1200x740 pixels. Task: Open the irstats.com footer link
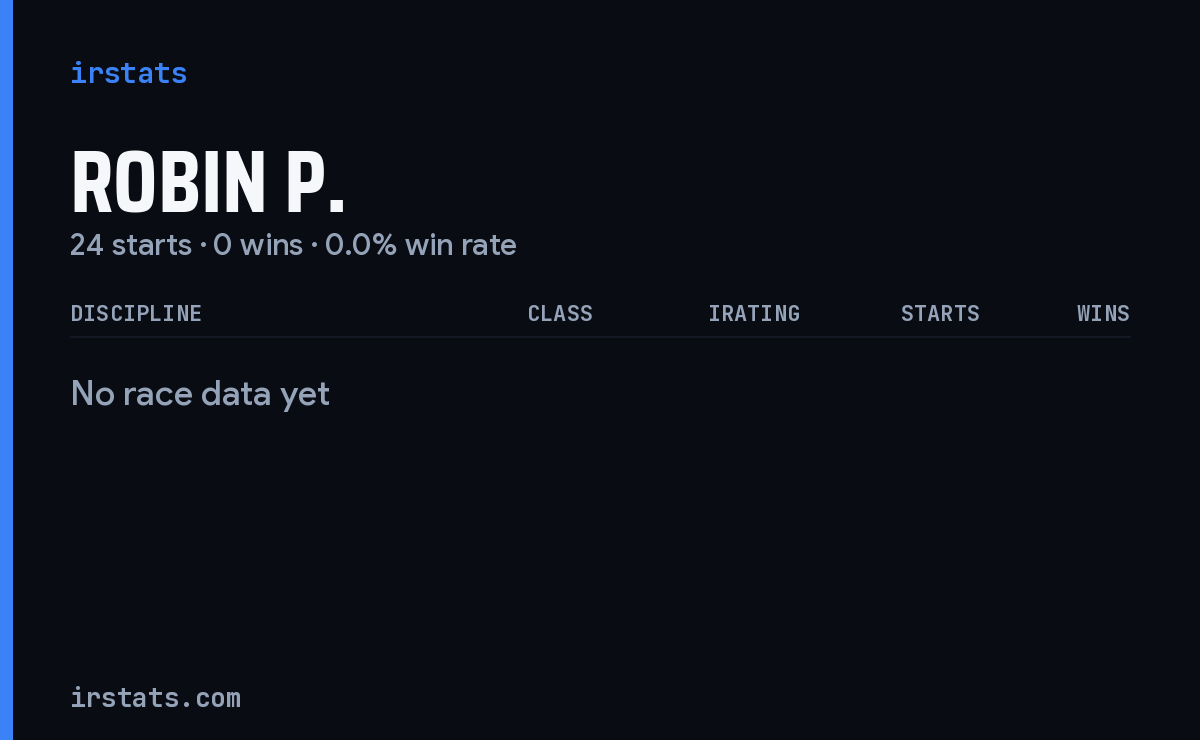point(155,697)
